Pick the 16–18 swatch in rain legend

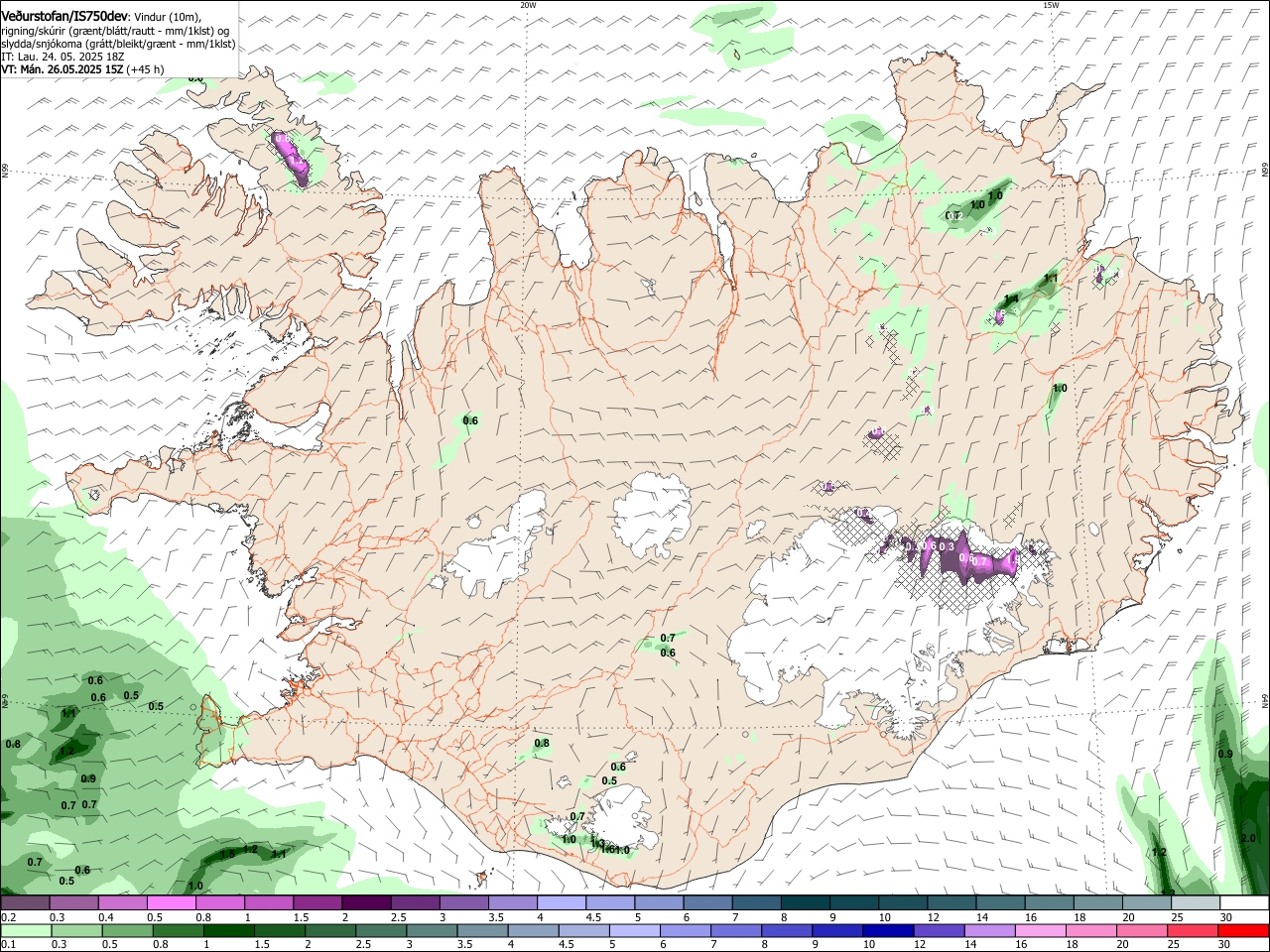[1040, 931]
